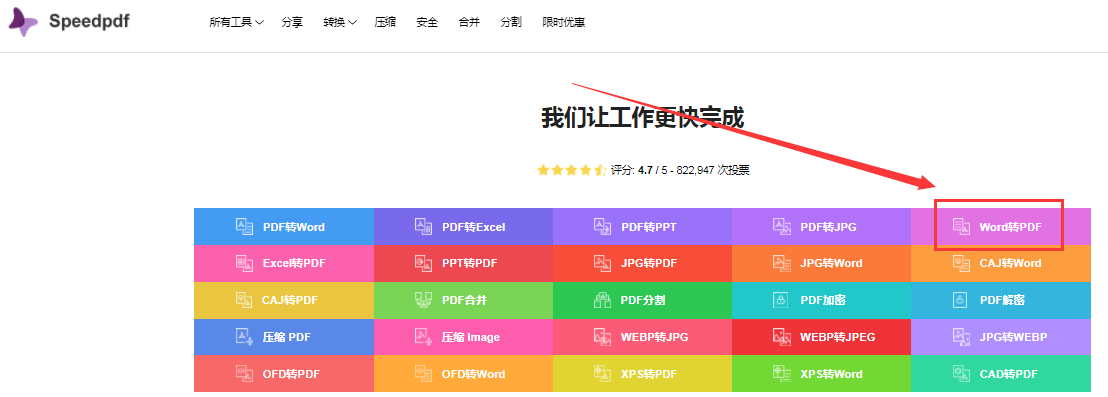Click the PDF转JPG tile icon
This screenshot has width=1108, height=397.
coord(782,226)
